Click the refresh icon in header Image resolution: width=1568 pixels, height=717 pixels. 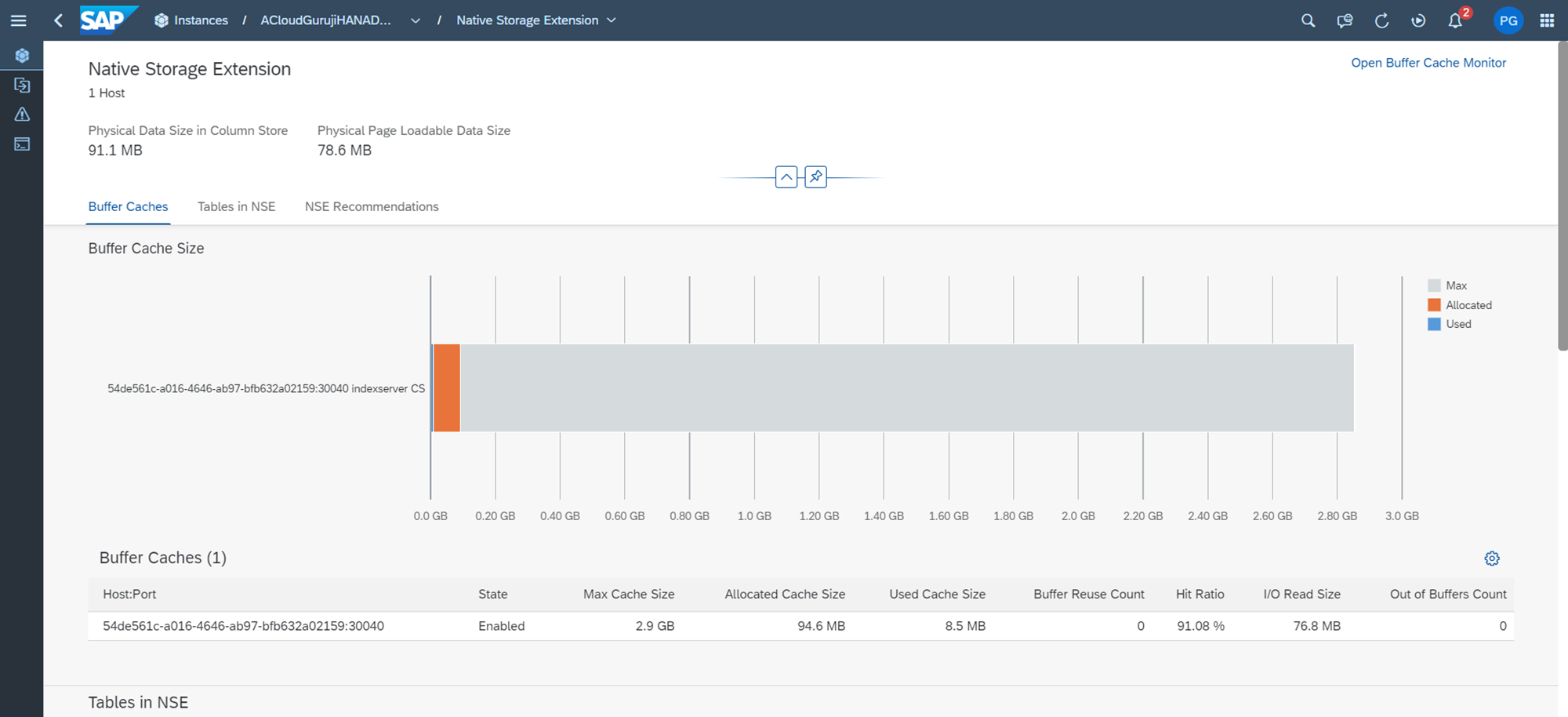[1381, 20]
